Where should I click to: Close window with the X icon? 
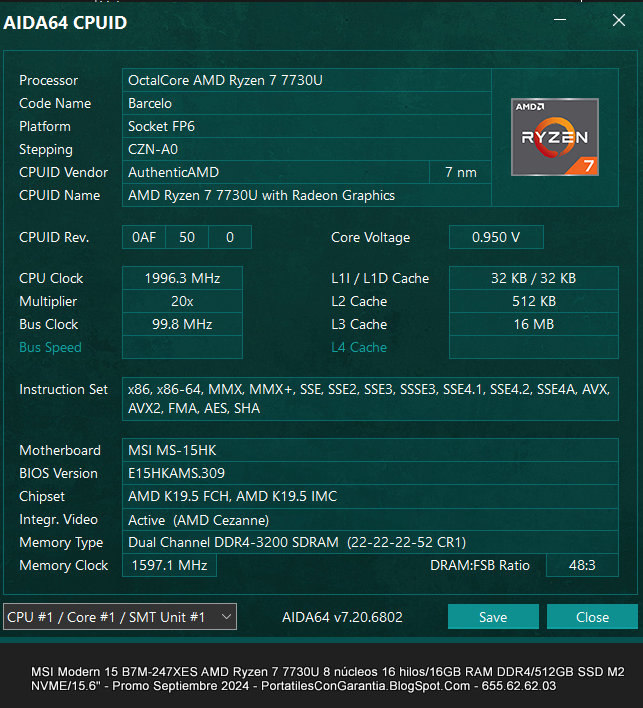tap(619, 20)
